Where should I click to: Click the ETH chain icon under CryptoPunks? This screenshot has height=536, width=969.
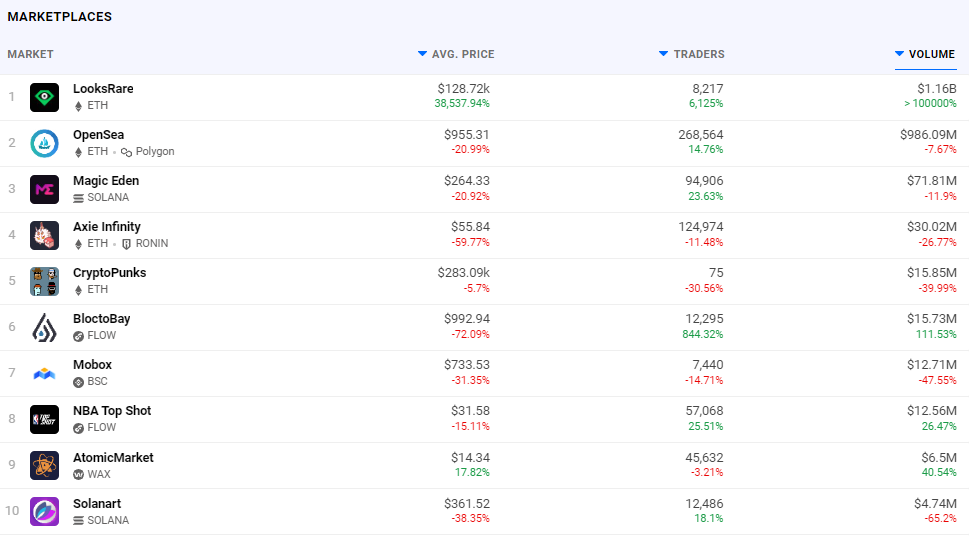78,290
